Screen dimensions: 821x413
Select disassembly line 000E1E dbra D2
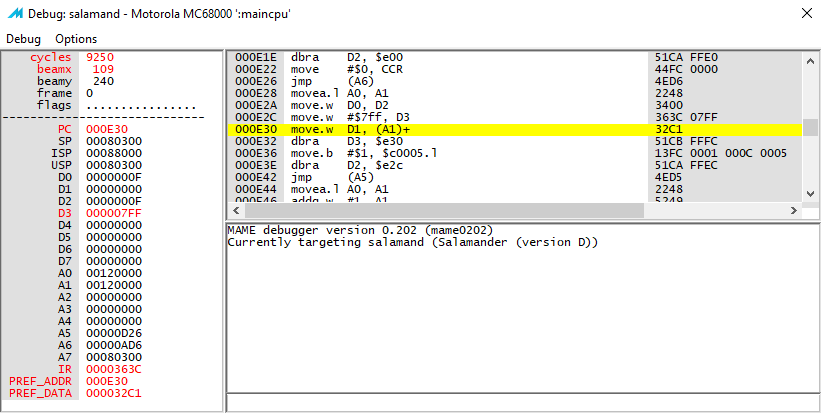pos(515,58)
